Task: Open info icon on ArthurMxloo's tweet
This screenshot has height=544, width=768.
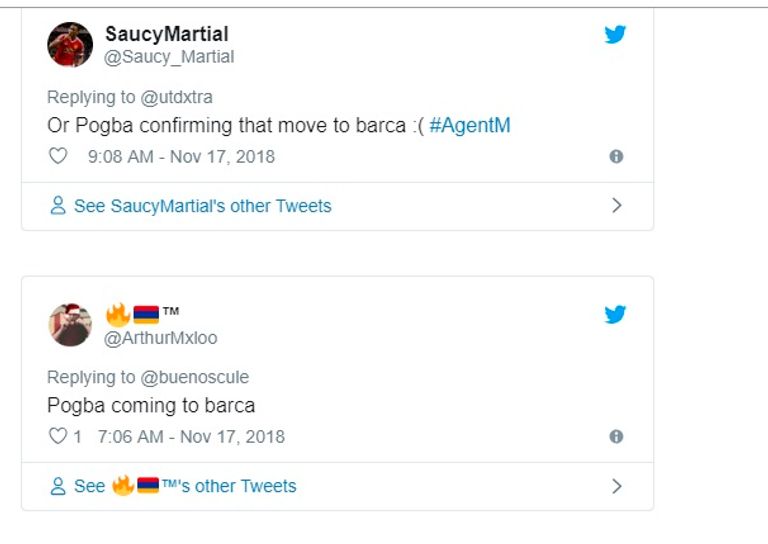Action: (x=616, y=437)
